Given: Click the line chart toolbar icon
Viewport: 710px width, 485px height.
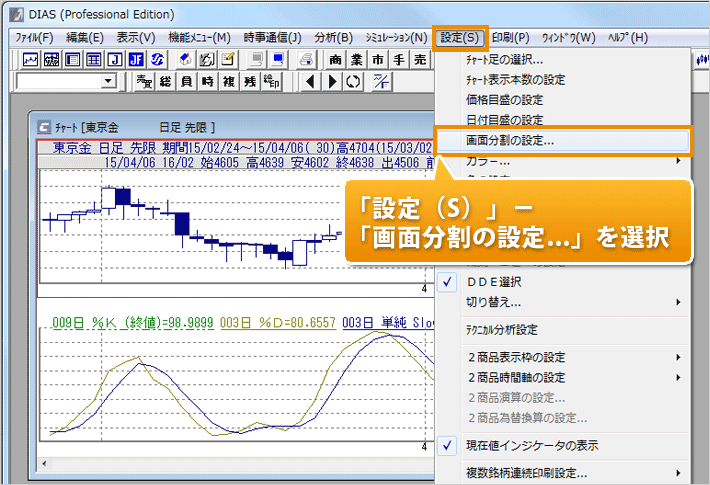Looking at the screenshot, I should click(30, 60).
